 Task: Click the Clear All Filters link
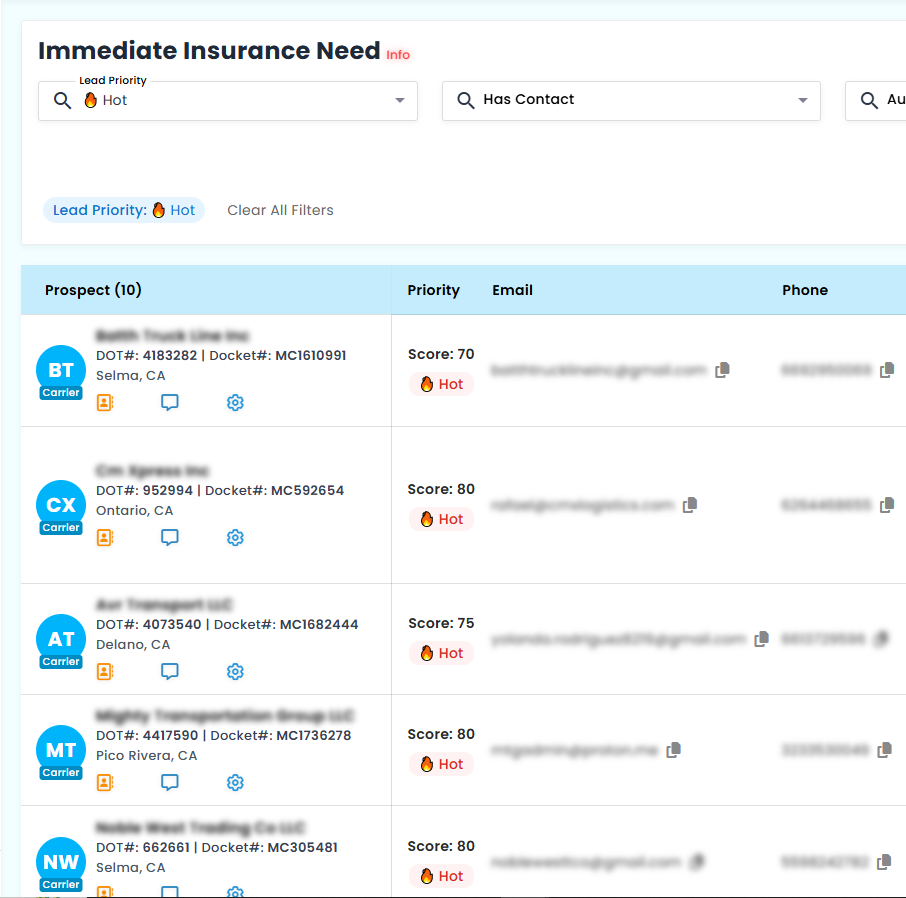point(280,210)
